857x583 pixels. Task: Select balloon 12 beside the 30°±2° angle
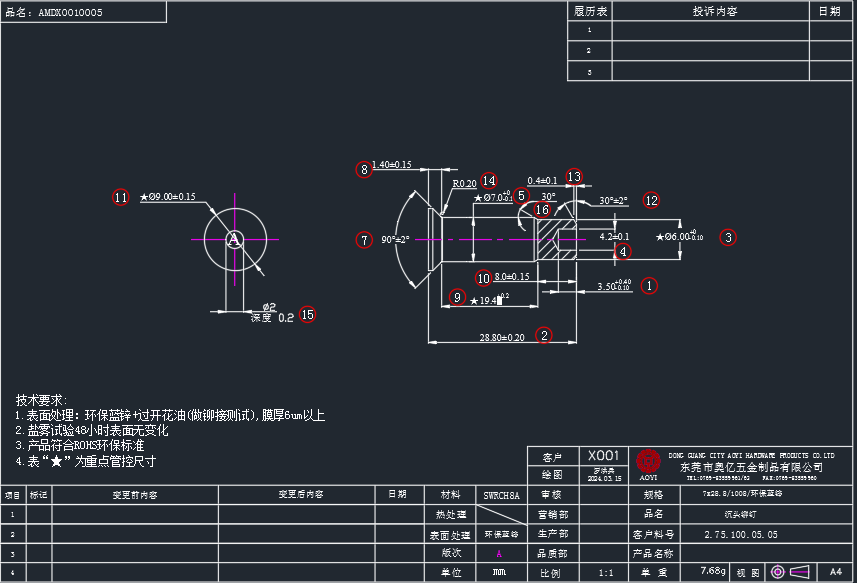pos(651,200)
